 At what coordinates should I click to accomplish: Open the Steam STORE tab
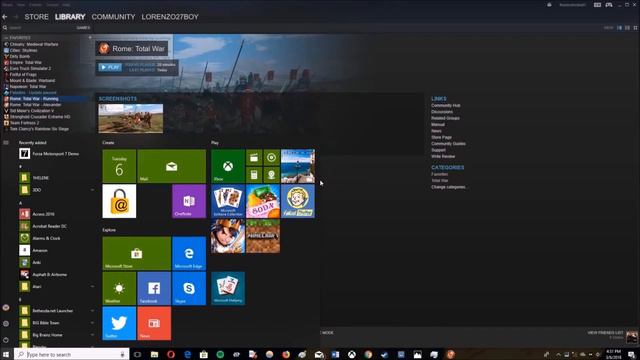coord(36,17)
